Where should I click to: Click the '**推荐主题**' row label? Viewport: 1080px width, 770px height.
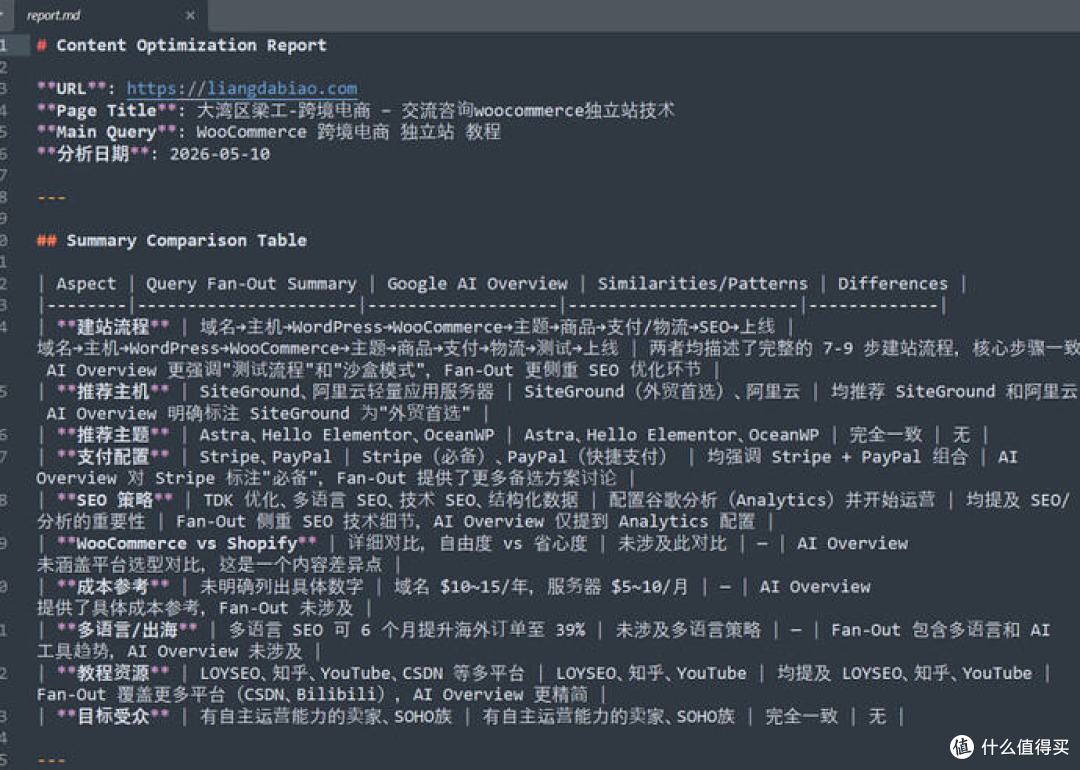[113, 435]
